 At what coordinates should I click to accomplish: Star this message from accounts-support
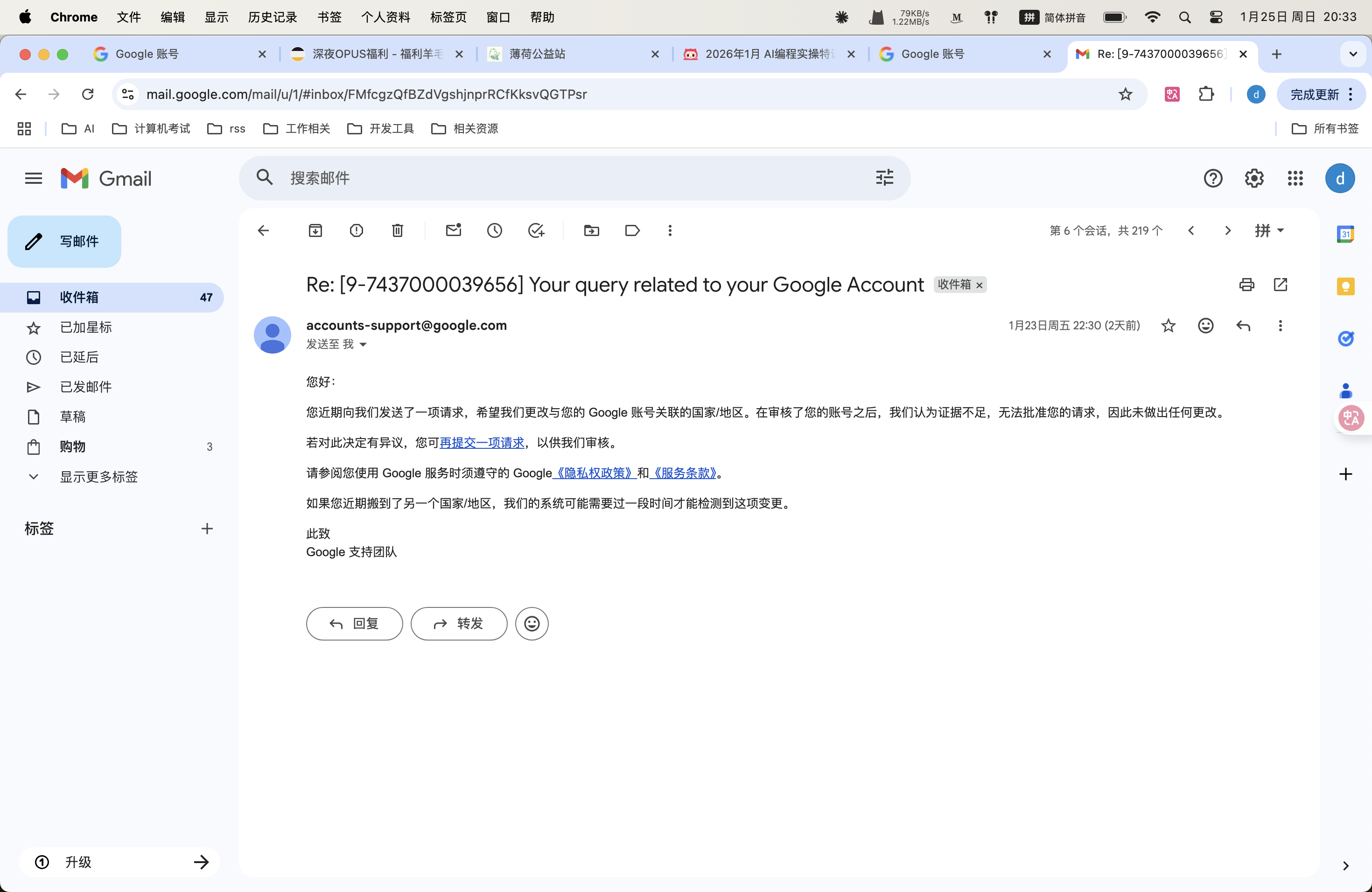1168,326
